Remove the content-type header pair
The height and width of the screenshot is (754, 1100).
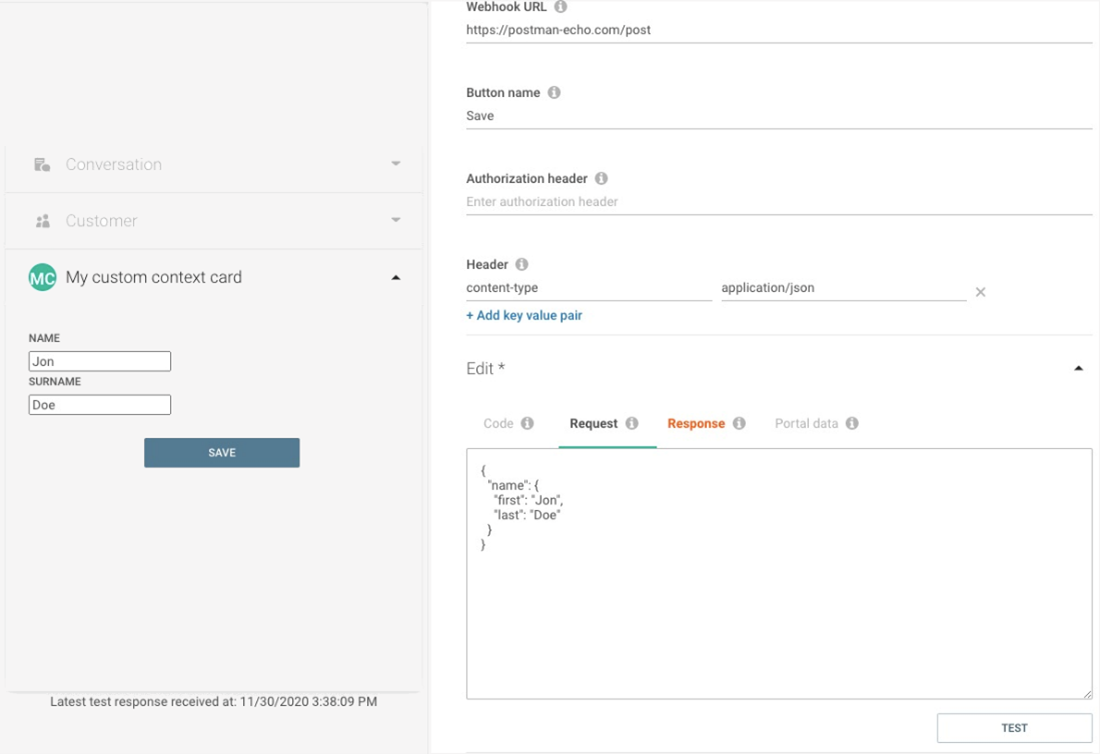click(x=980, y=292)
